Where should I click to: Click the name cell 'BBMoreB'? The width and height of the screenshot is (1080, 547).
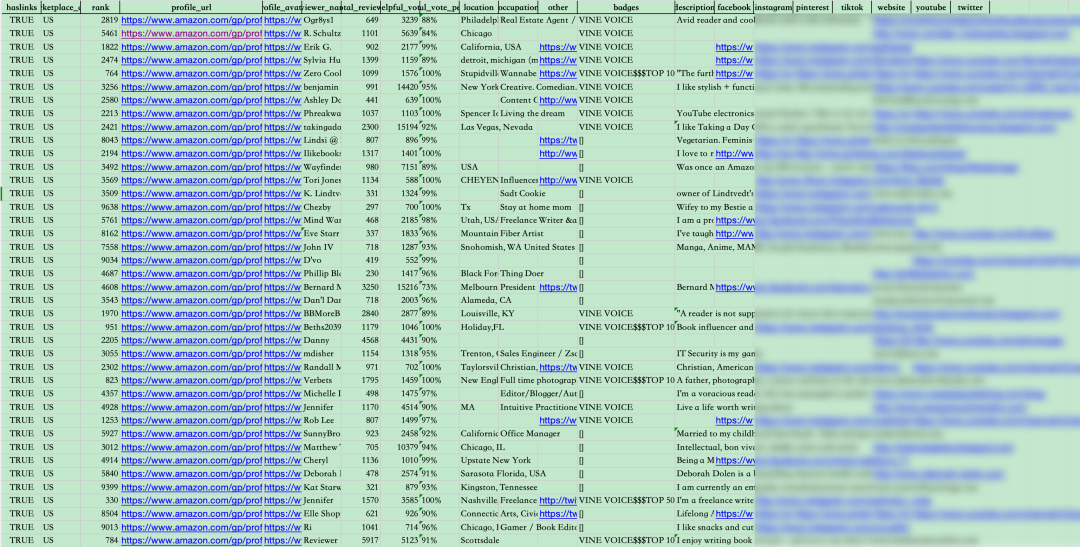click(x=322, y=313)
